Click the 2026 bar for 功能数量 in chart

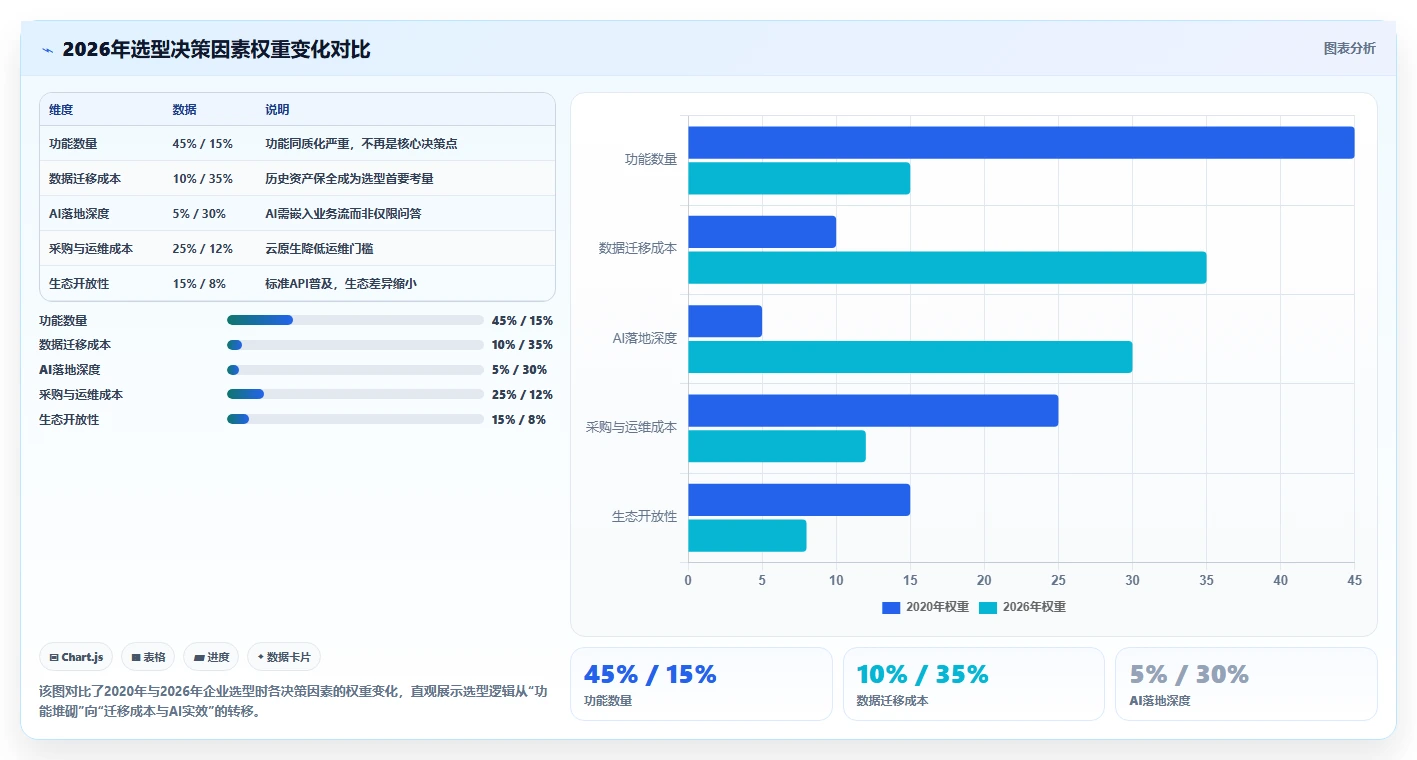tap(799, 178)
